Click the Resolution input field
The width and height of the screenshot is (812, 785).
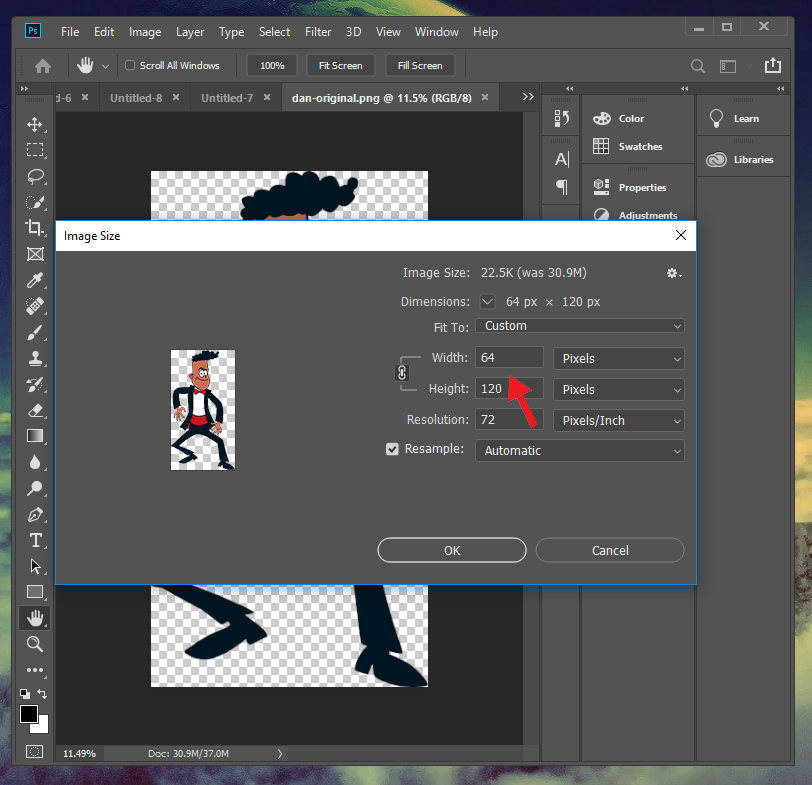click(x=509, y=419)
